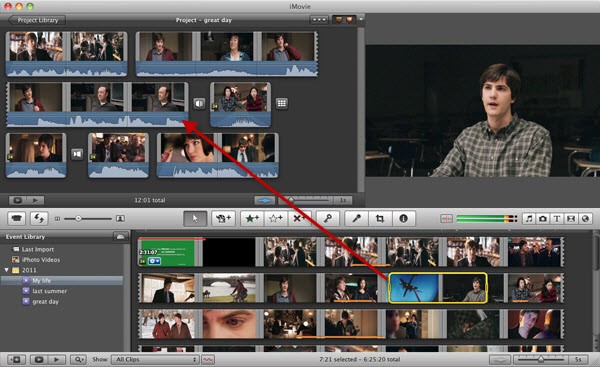600x367 pixels.
Task: Select Last Import in Event Library
Action: (38, 249)
